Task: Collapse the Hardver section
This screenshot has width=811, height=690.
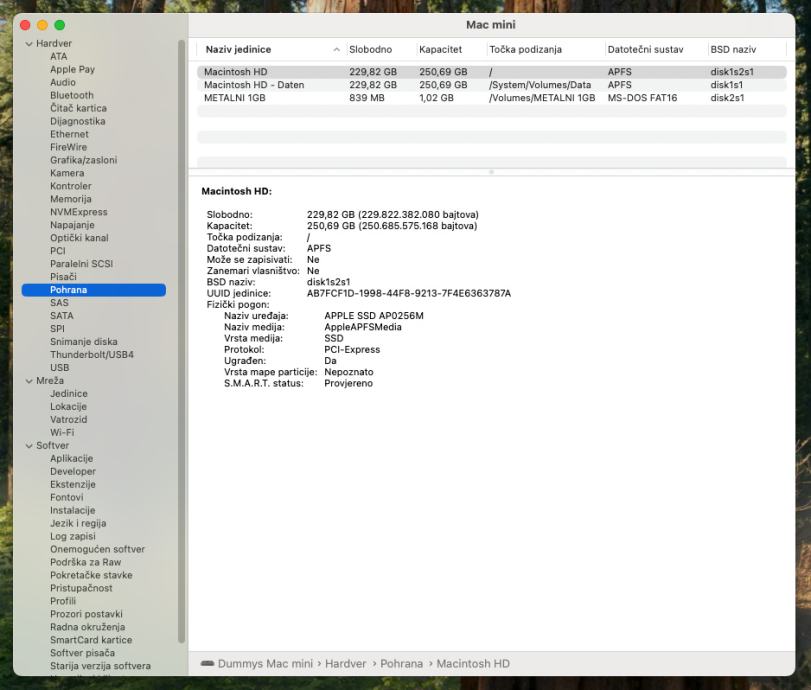Action: [x=29, y=44]
